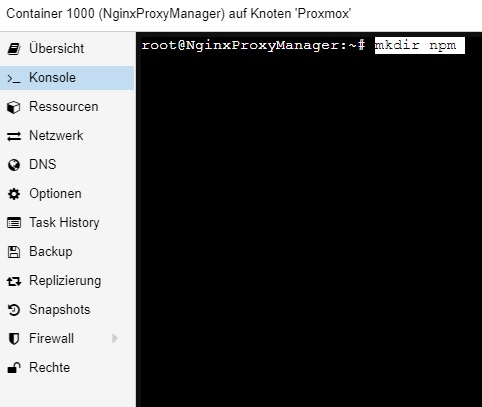Open the Task History label
Image resolution: width=482 pixels, height=407 pixels.
pos(64,223)
